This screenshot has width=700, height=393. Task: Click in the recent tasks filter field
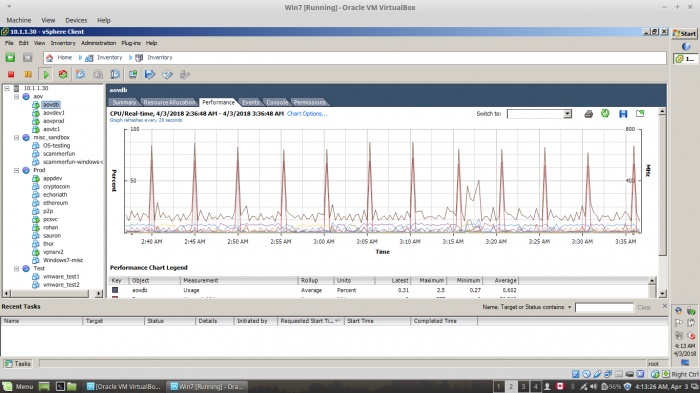604,307
